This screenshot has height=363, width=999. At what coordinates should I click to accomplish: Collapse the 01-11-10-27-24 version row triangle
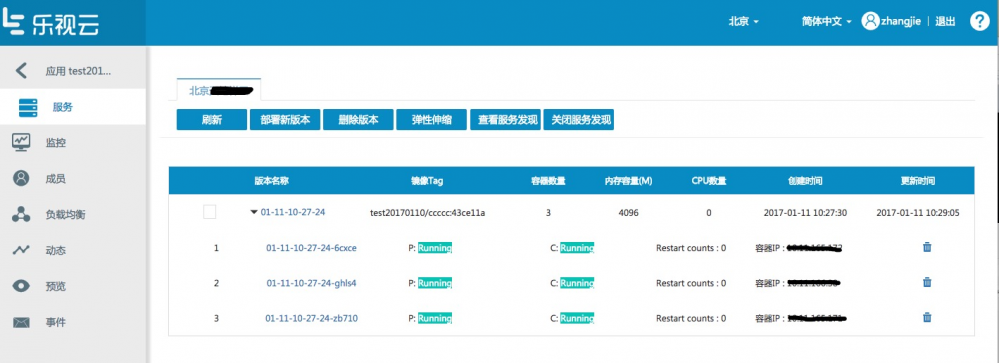(x=254, y=213)
